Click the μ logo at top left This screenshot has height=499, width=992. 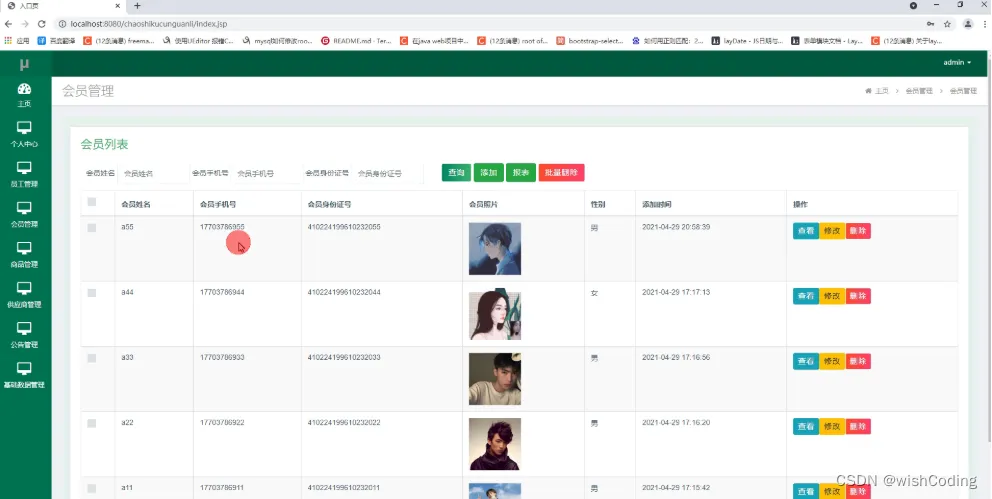[x=24, y=64]
